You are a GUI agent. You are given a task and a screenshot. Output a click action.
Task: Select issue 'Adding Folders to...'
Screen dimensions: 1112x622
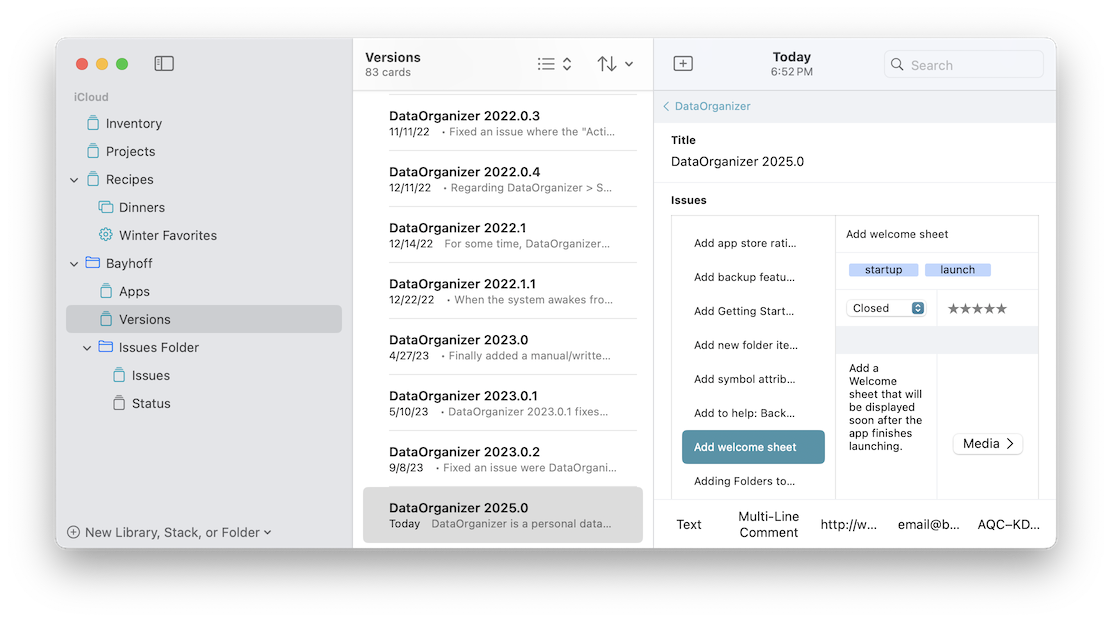(753, 481)
